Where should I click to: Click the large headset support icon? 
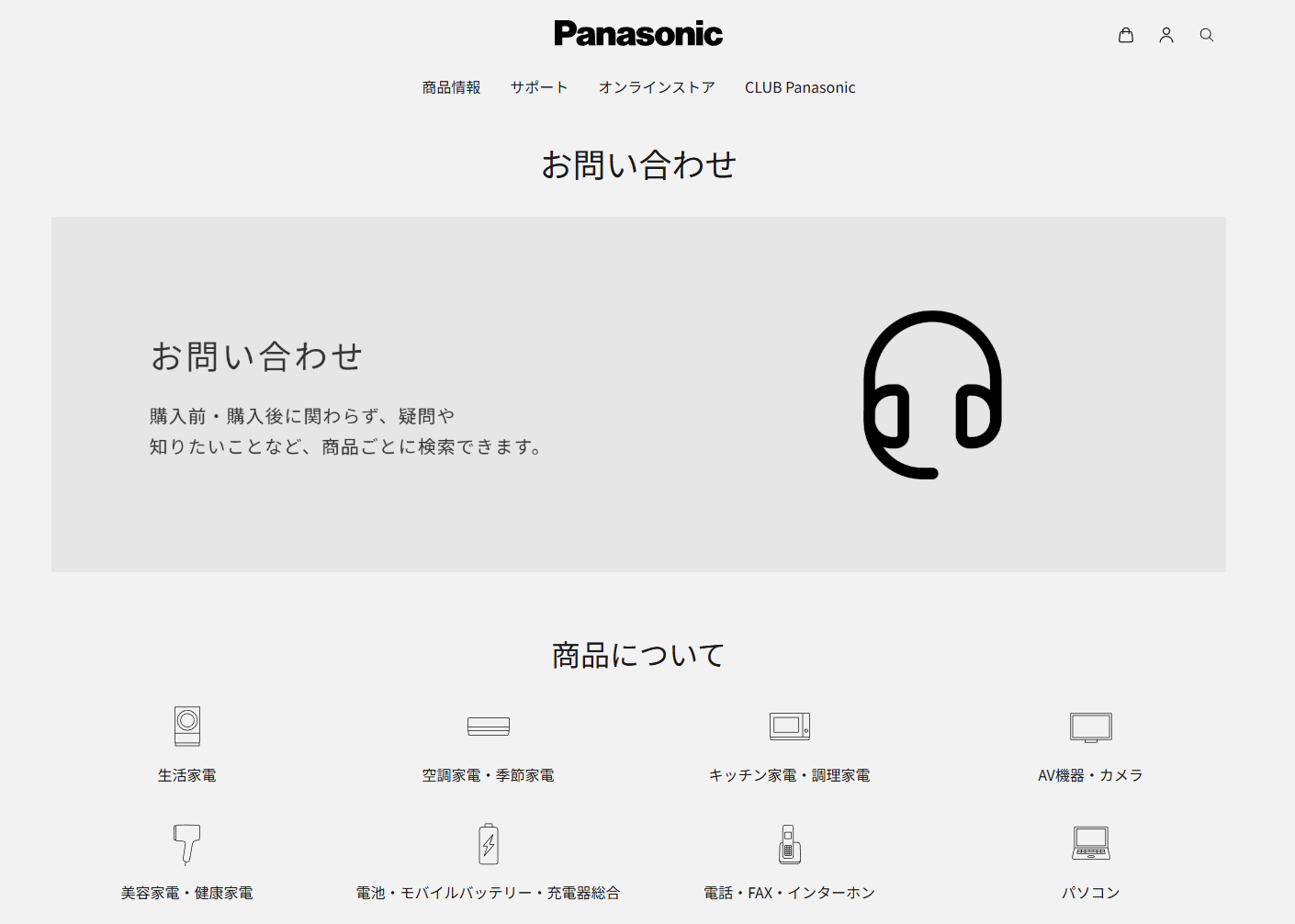coord(932,395)
